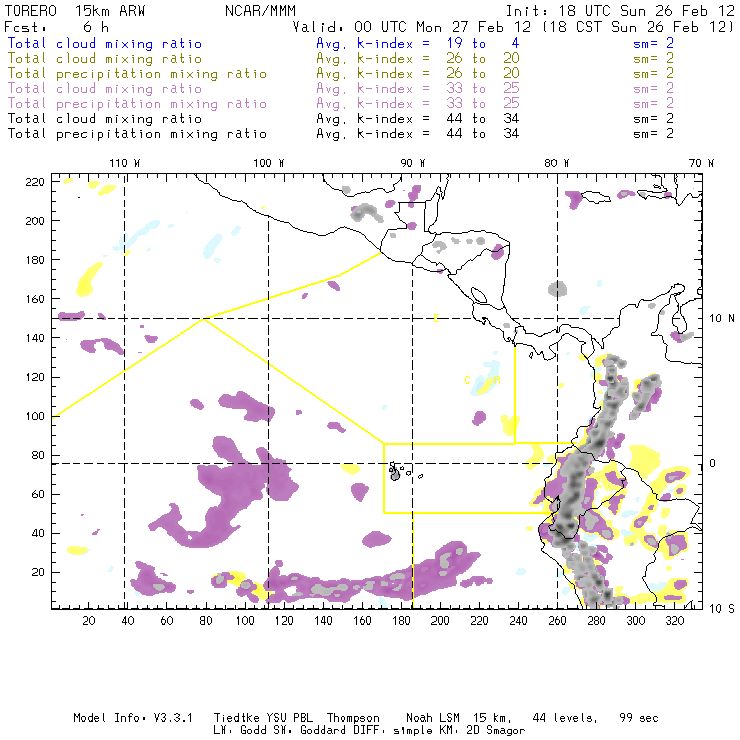Viewport: 740px width, 740px height.
Task: Select the "Thompson" microphysics label
Action: (x=353, y=718)
